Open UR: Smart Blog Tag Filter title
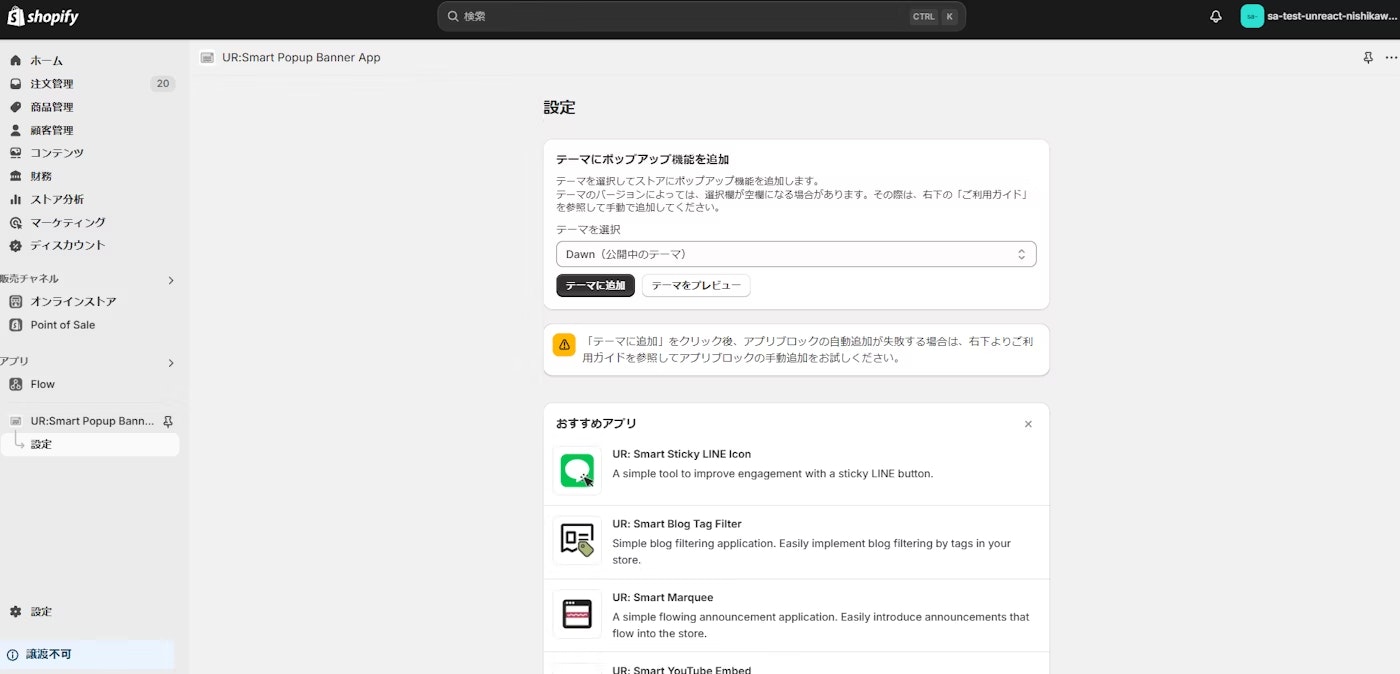 (x=677, y=524)
